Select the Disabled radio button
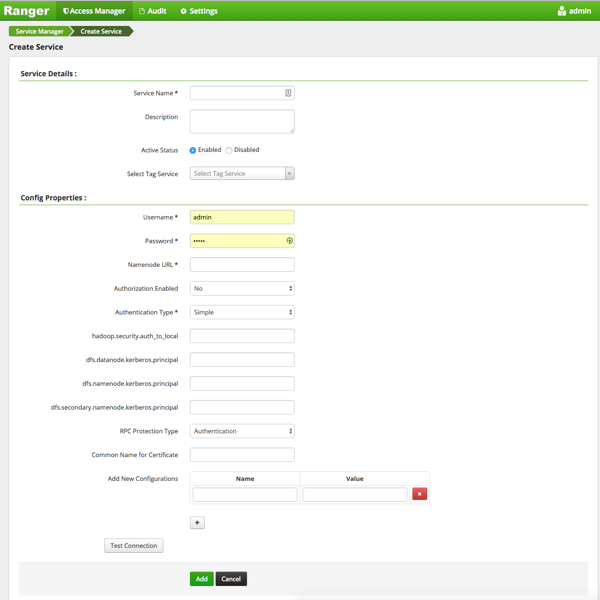 (x=229, y=150)
